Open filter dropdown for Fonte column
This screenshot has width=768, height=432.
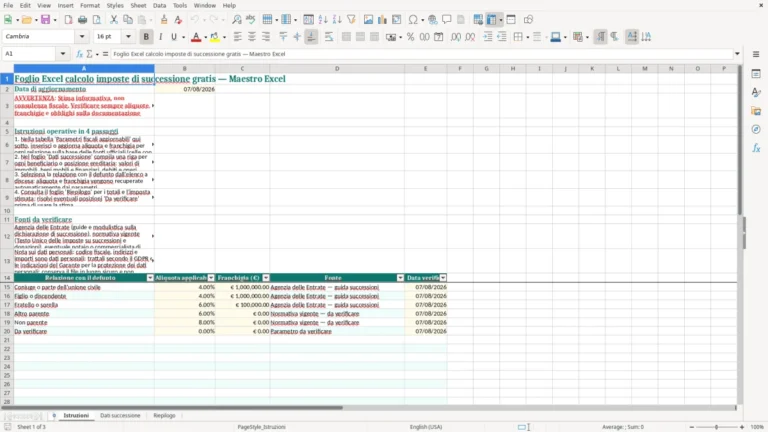400,278
